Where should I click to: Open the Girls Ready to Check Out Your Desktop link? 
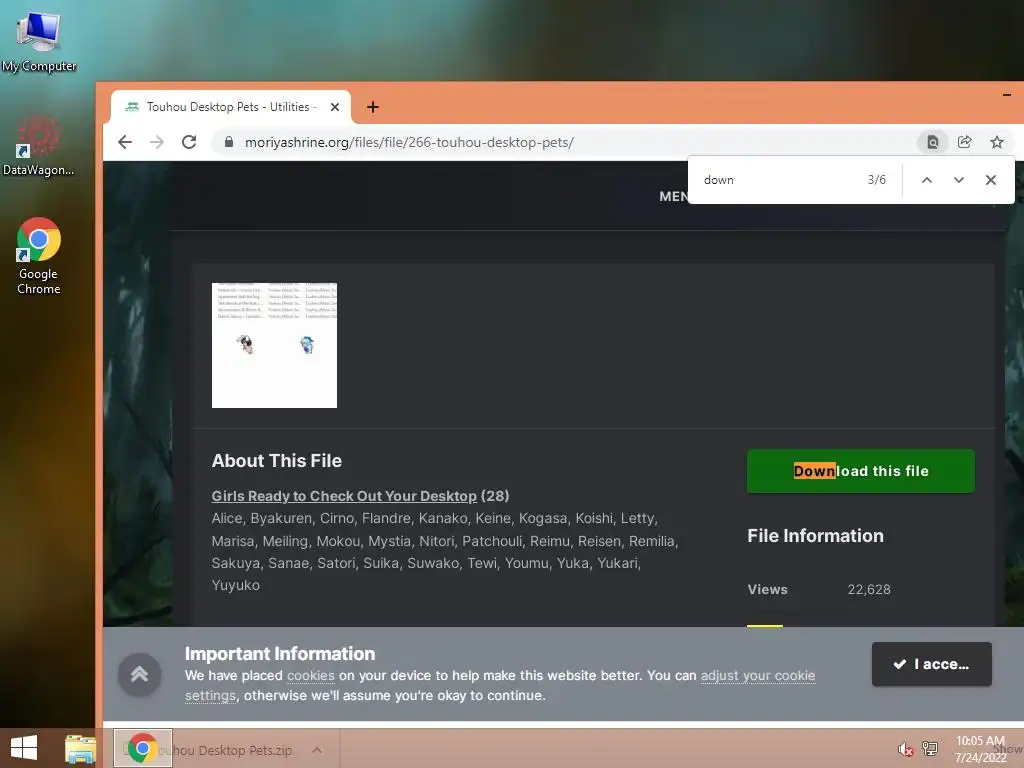click(x=344, y=496)
